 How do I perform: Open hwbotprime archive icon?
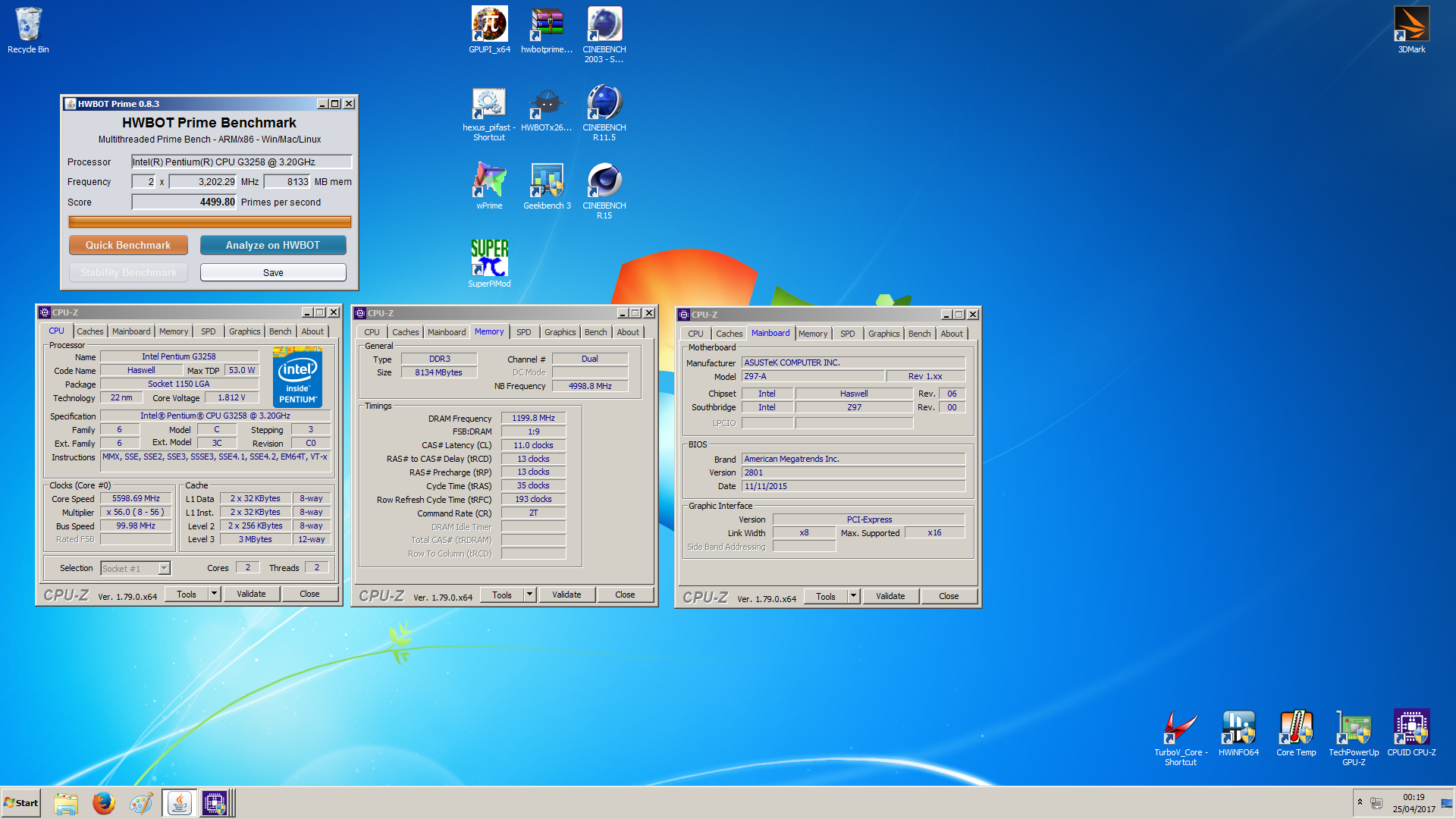[547, 30]
